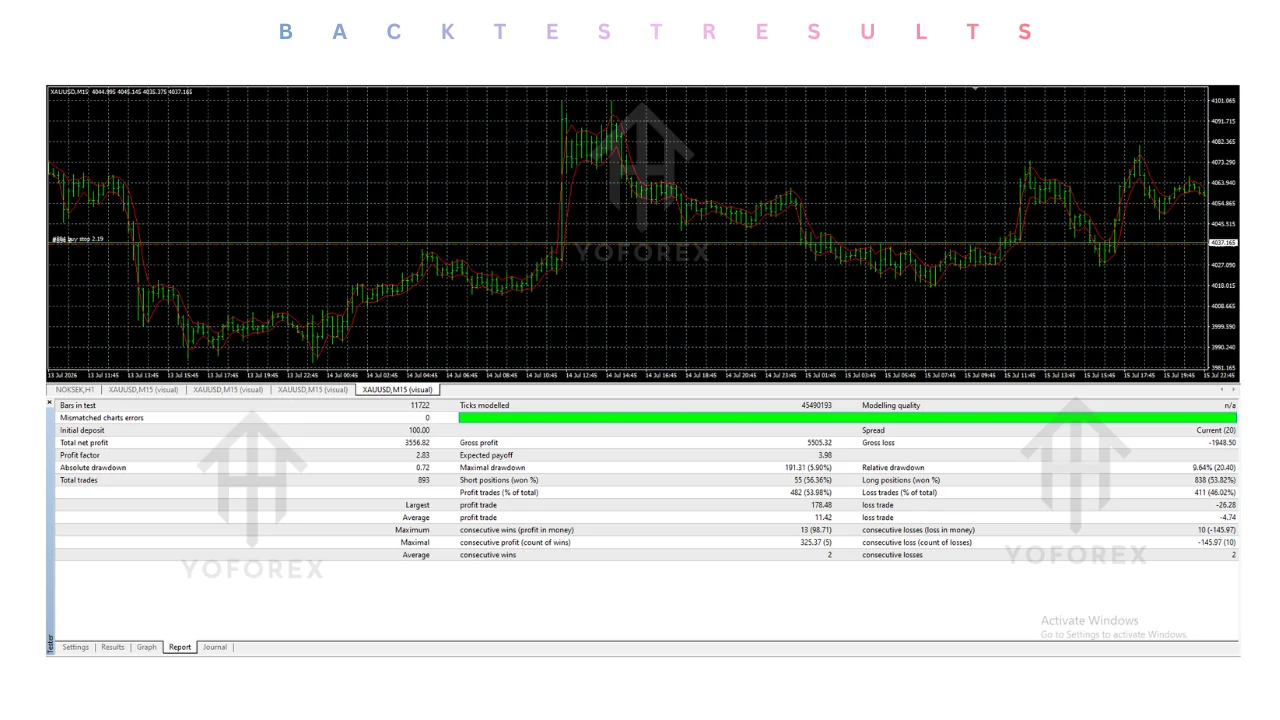1280x720 pixels.
Task: Click the consecutive wins value 13 (98.71)
Action: point(817,530)
